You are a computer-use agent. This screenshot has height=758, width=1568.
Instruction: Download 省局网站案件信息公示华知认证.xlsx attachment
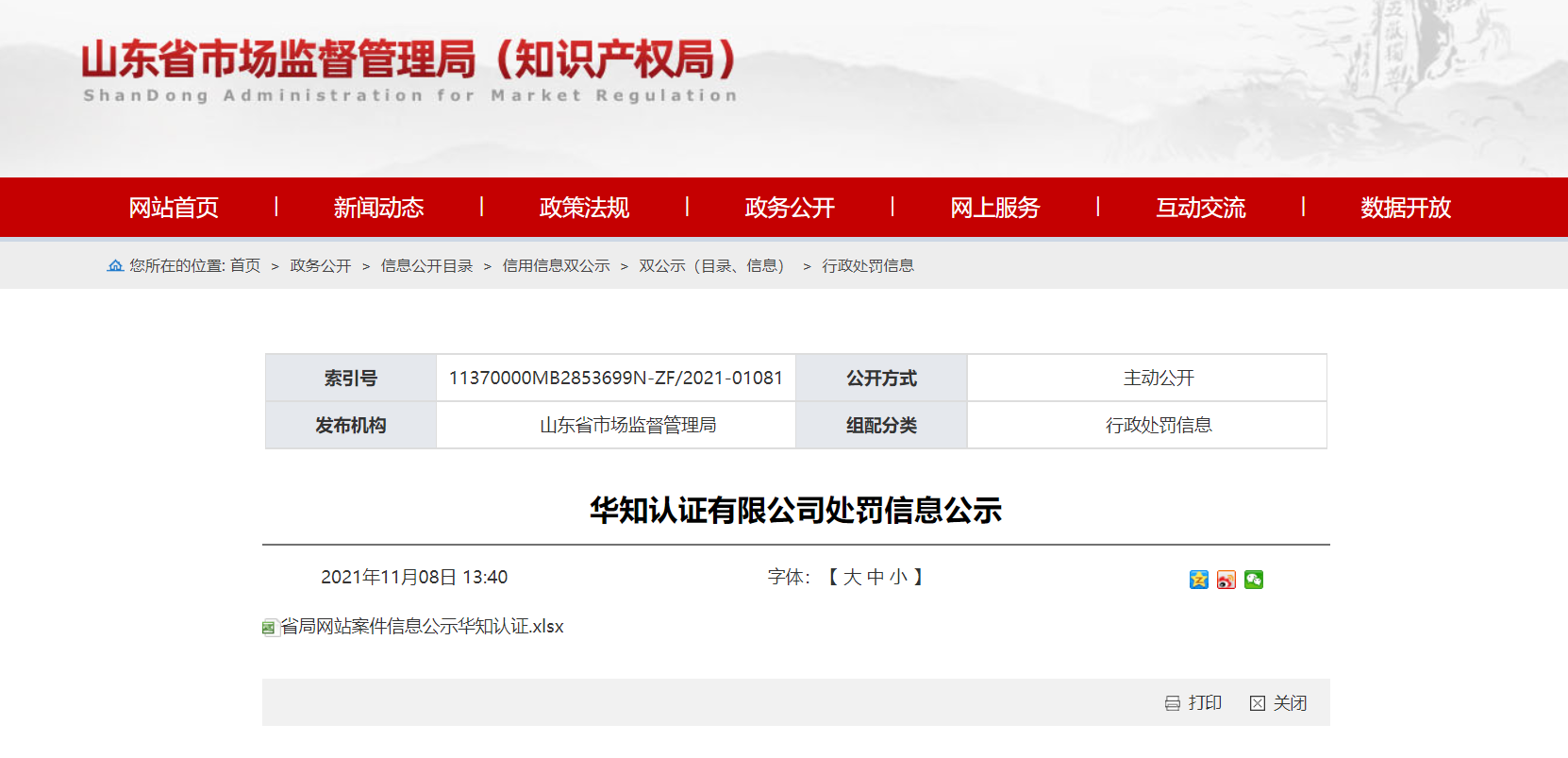[422, 627]
